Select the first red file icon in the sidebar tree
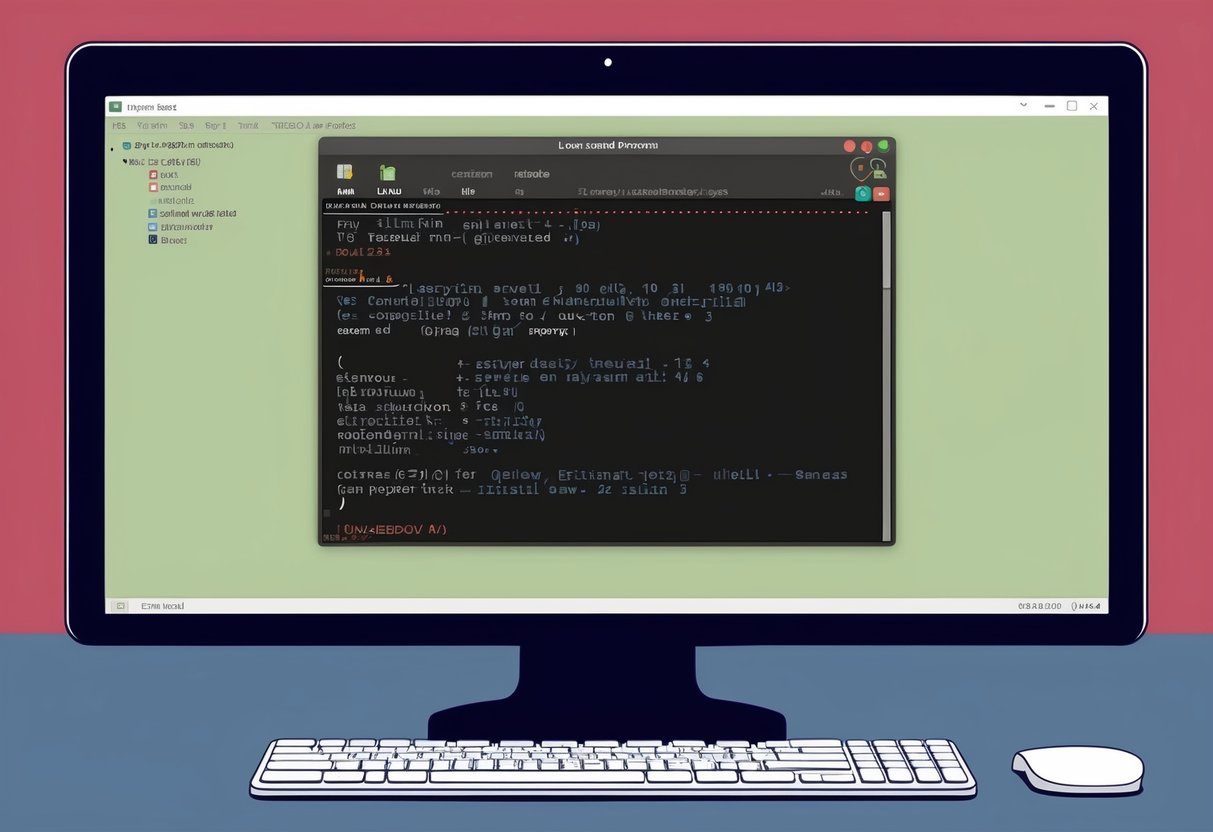Image resolution: width=1213 pixels, height=832 pixels. pos(153,174)
